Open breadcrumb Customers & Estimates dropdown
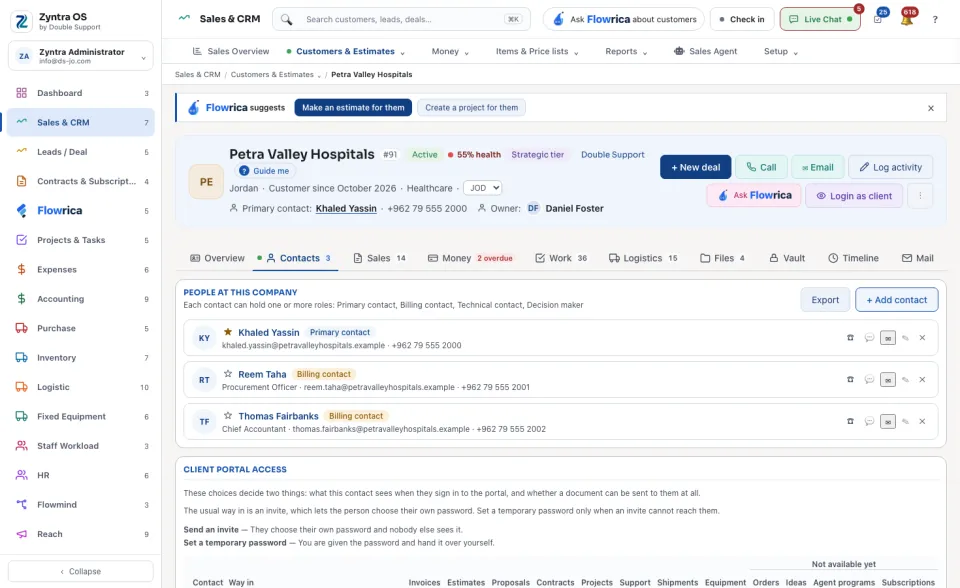This screenshot has height=588, width=960. click(x=276, y=75)
